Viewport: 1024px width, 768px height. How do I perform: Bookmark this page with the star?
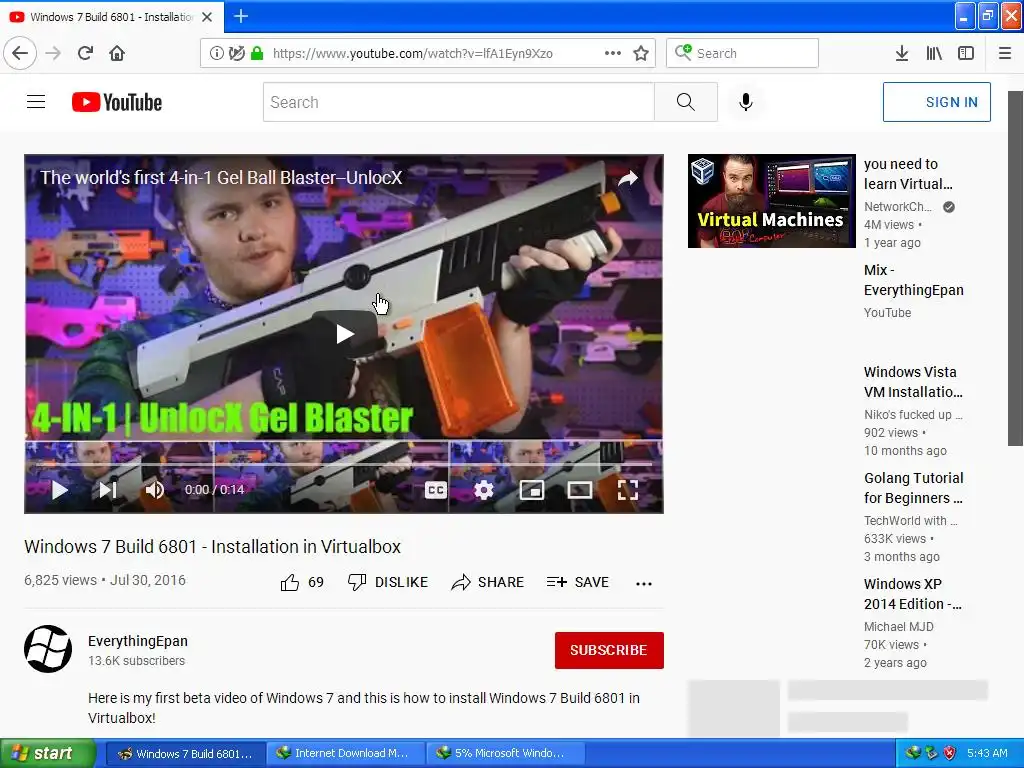(x=641, y=54)
